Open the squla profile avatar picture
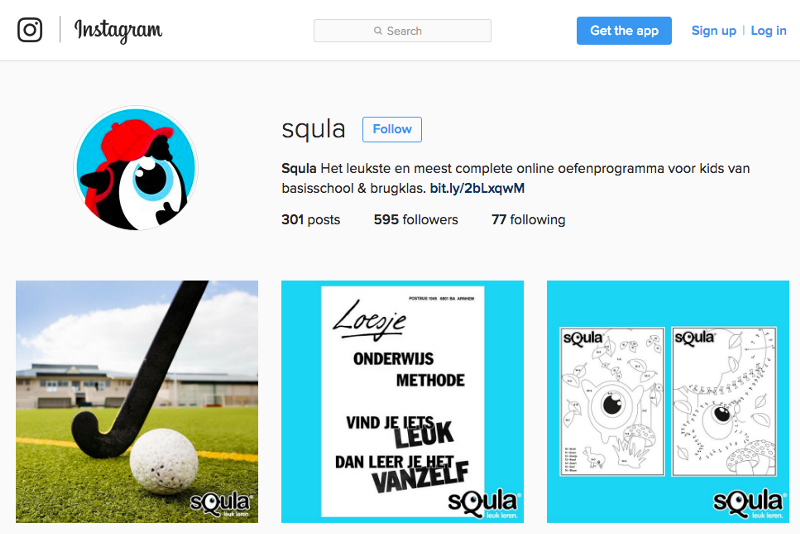 pyautogui.click(x=136, y=168)
